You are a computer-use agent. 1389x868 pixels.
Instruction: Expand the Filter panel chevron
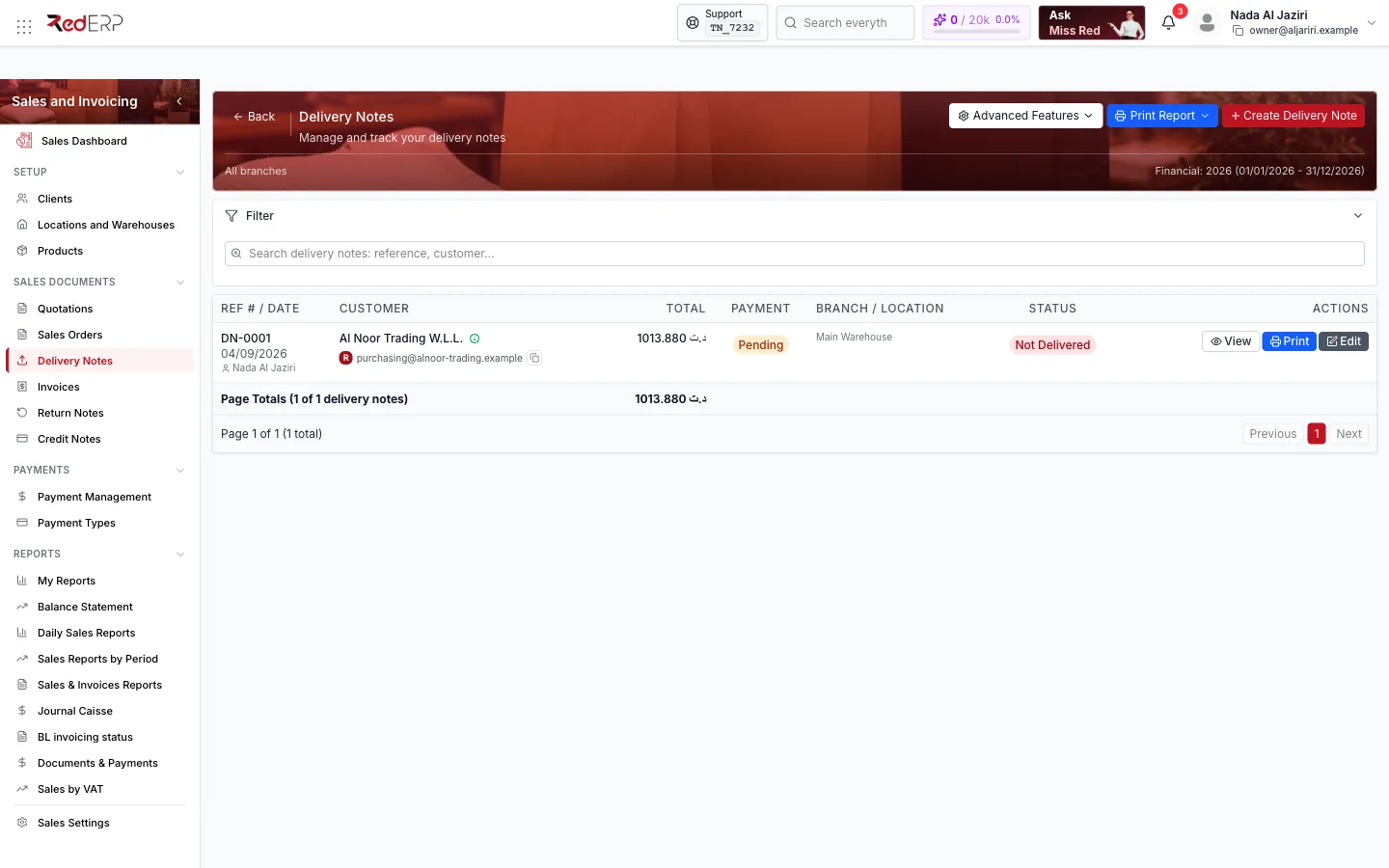pos(1357,216)
